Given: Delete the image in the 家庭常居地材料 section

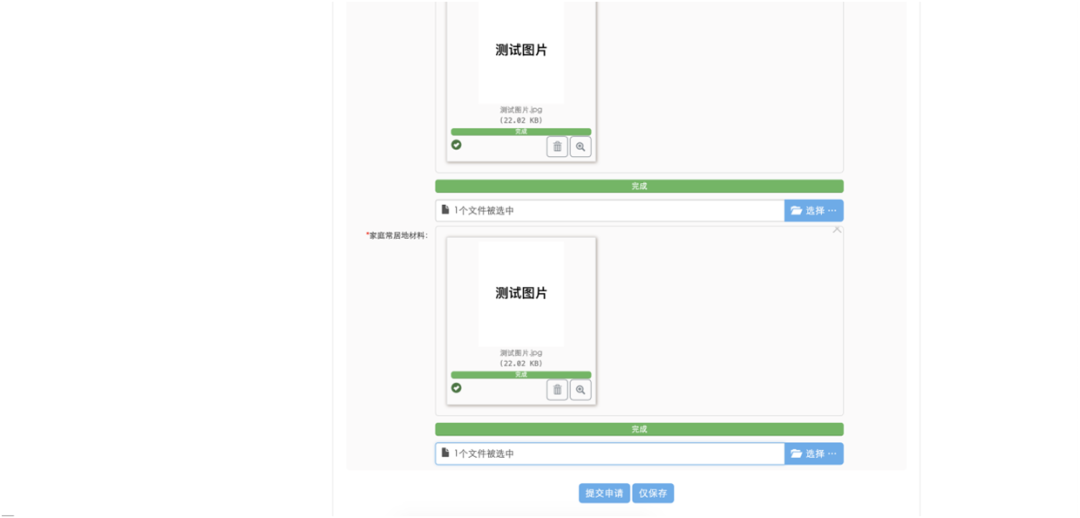Looking at the screenshot, I should [x=557, y=390].
